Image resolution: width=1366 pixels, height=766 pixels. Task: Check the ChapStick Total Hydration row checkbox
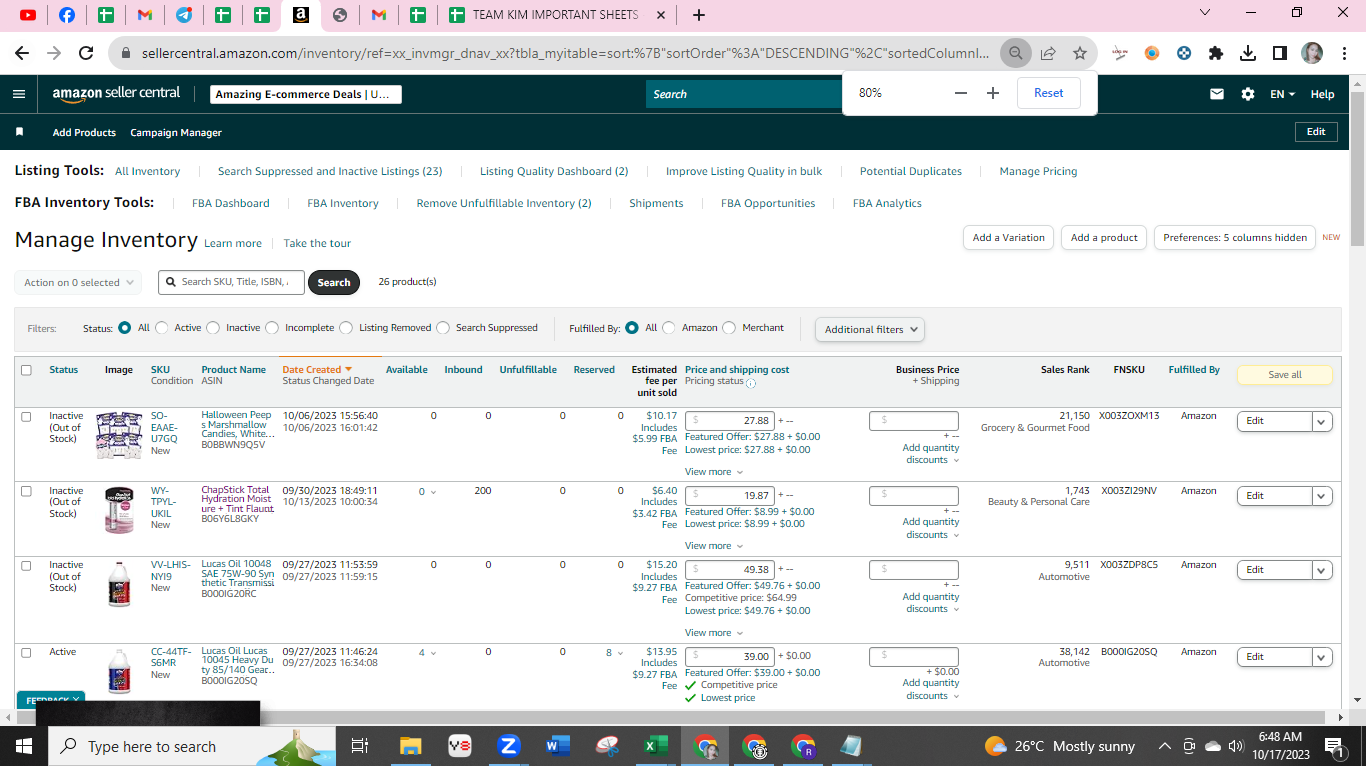point(27,492)
